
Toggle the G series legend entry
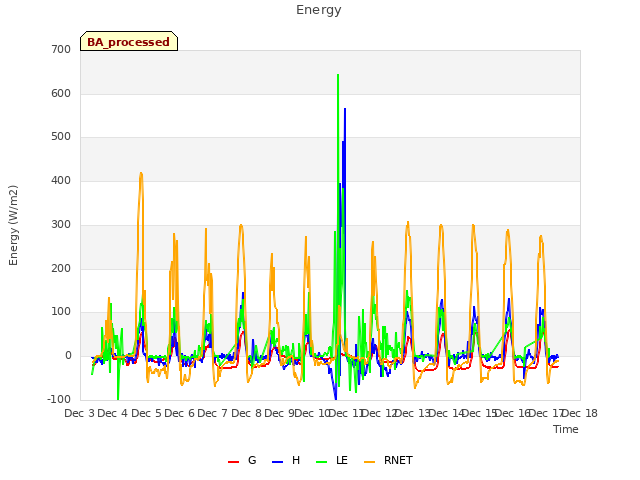(242, 460)
